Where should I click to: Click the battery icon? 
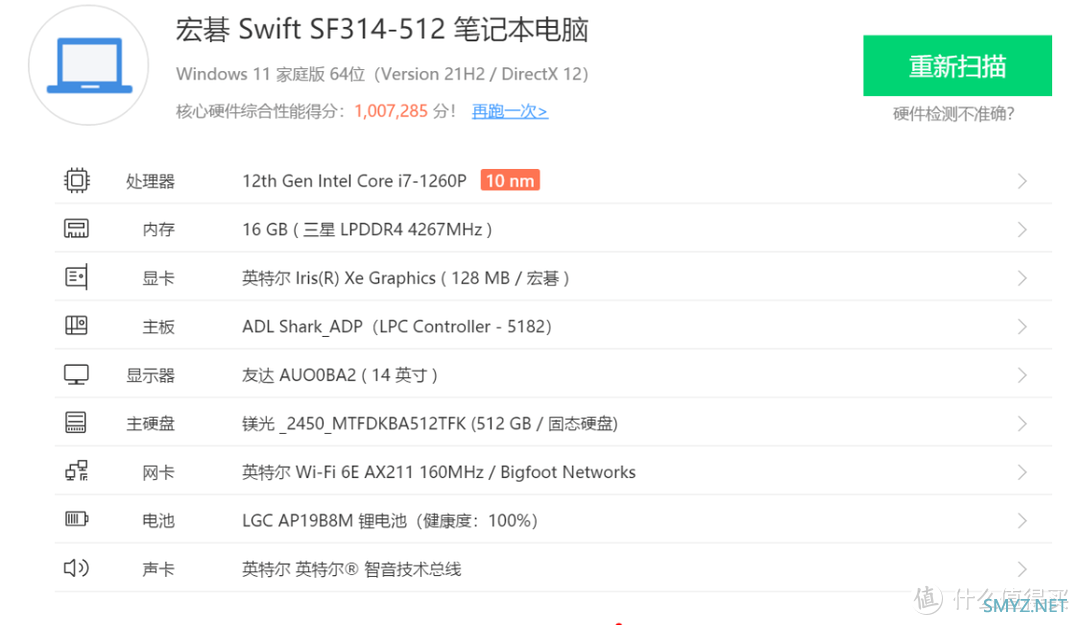point(76,519)
